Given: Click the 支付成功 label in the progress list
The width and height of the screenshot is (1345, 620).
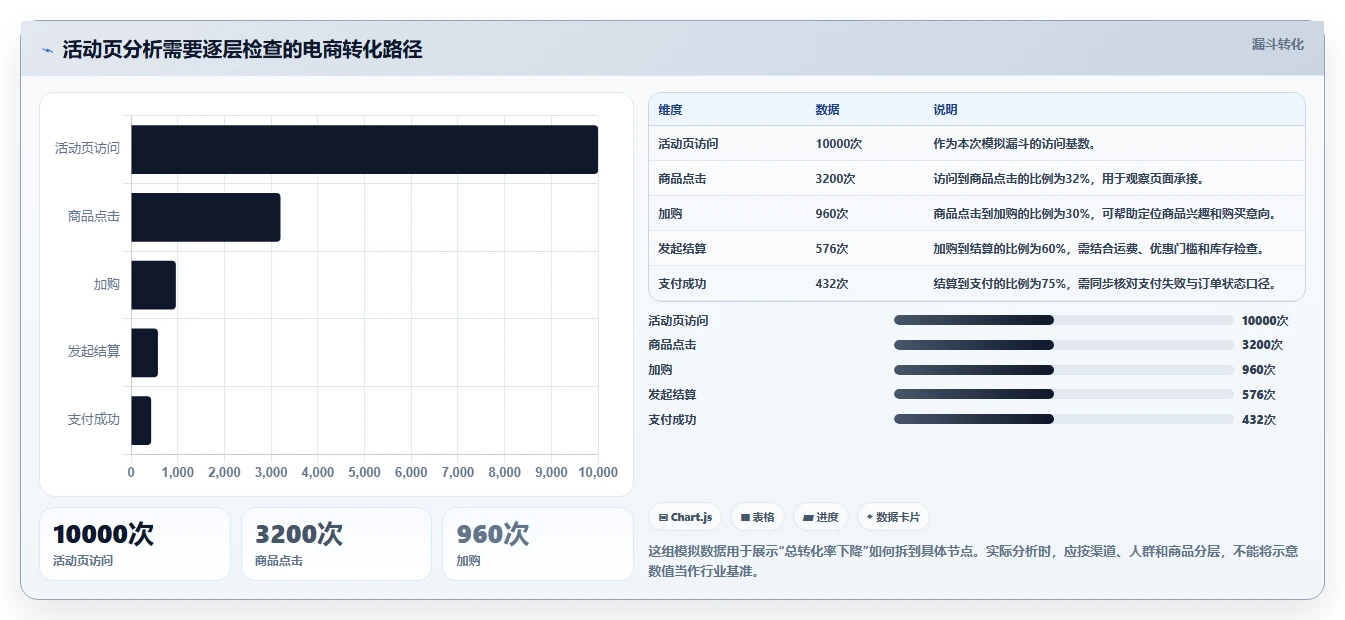Looking at the screenshot, I should pos(672,420).
